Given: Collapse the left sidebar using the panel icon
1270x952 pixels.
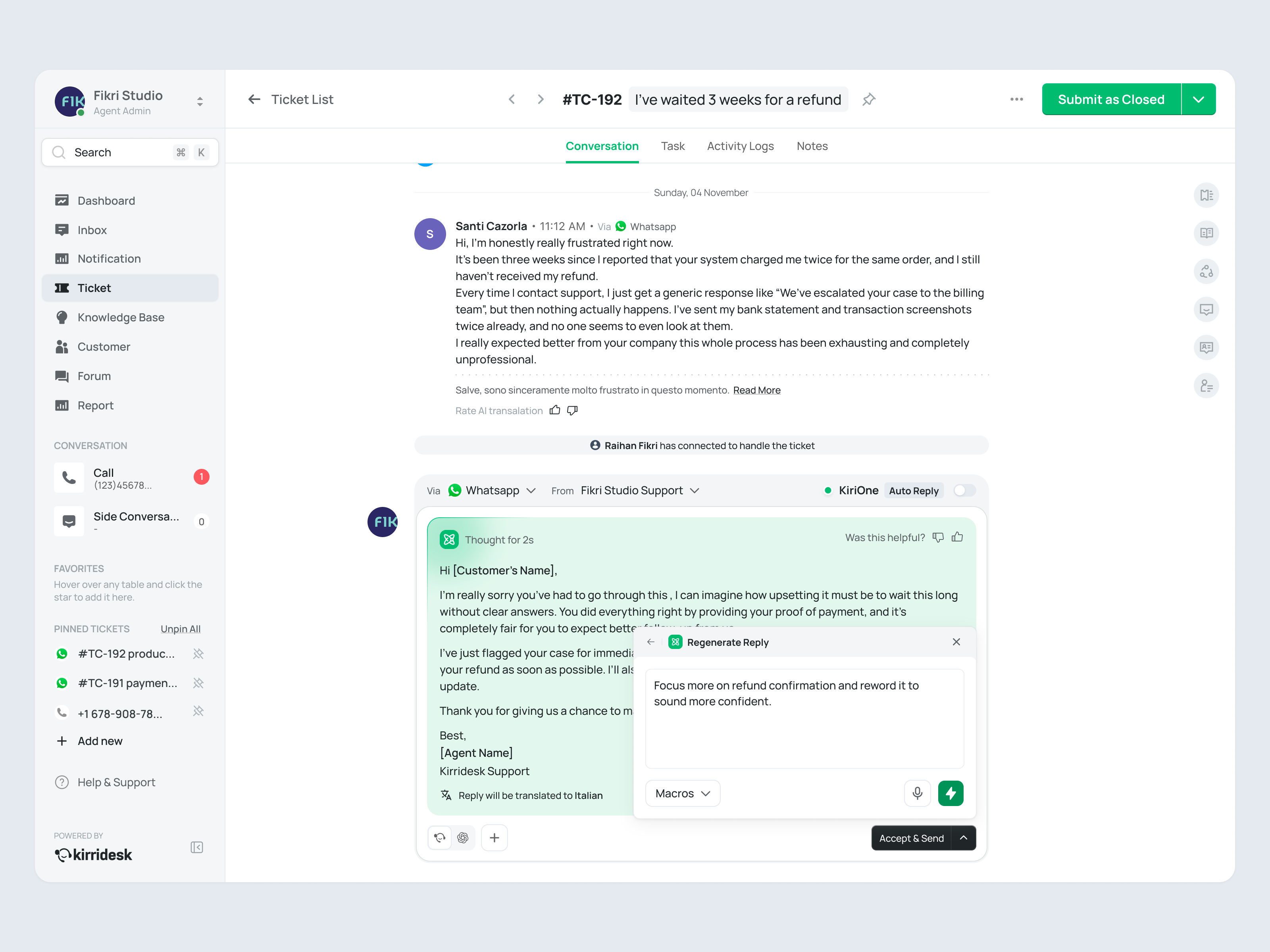Looking at the screenshot, I should tap(197, 848).
